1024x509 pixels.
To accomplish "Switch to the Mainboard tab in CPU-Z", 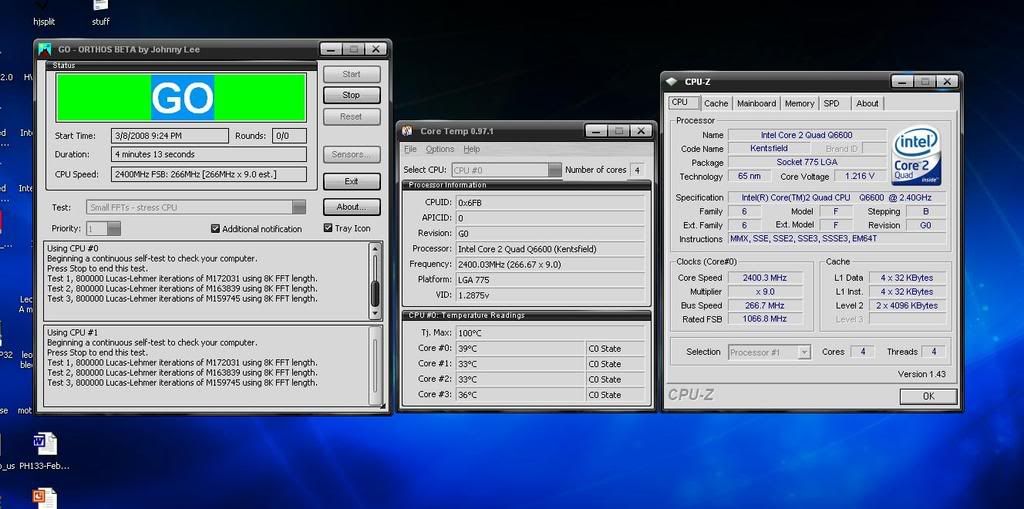I will click(756, 103).
